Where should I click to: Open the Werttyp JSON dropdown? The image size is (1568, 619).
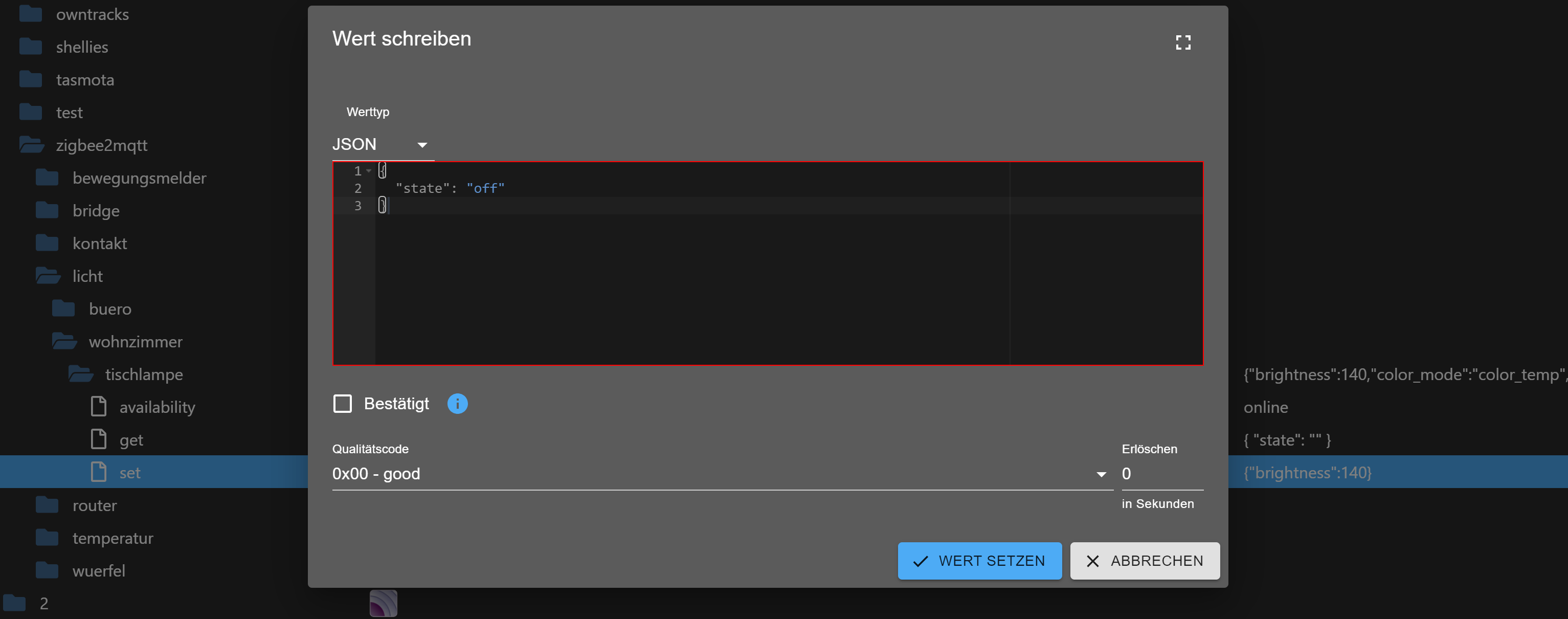[x=382, y=145]
